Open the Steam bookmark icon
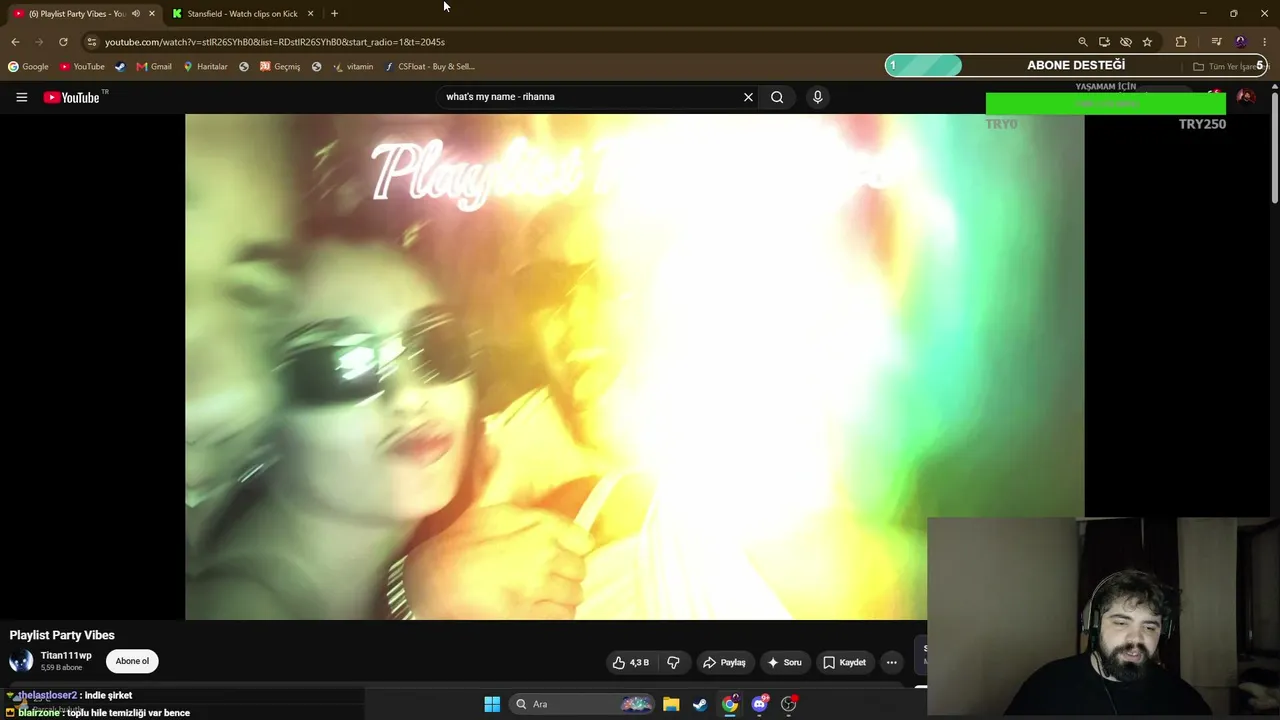 [x=120, y=67]
